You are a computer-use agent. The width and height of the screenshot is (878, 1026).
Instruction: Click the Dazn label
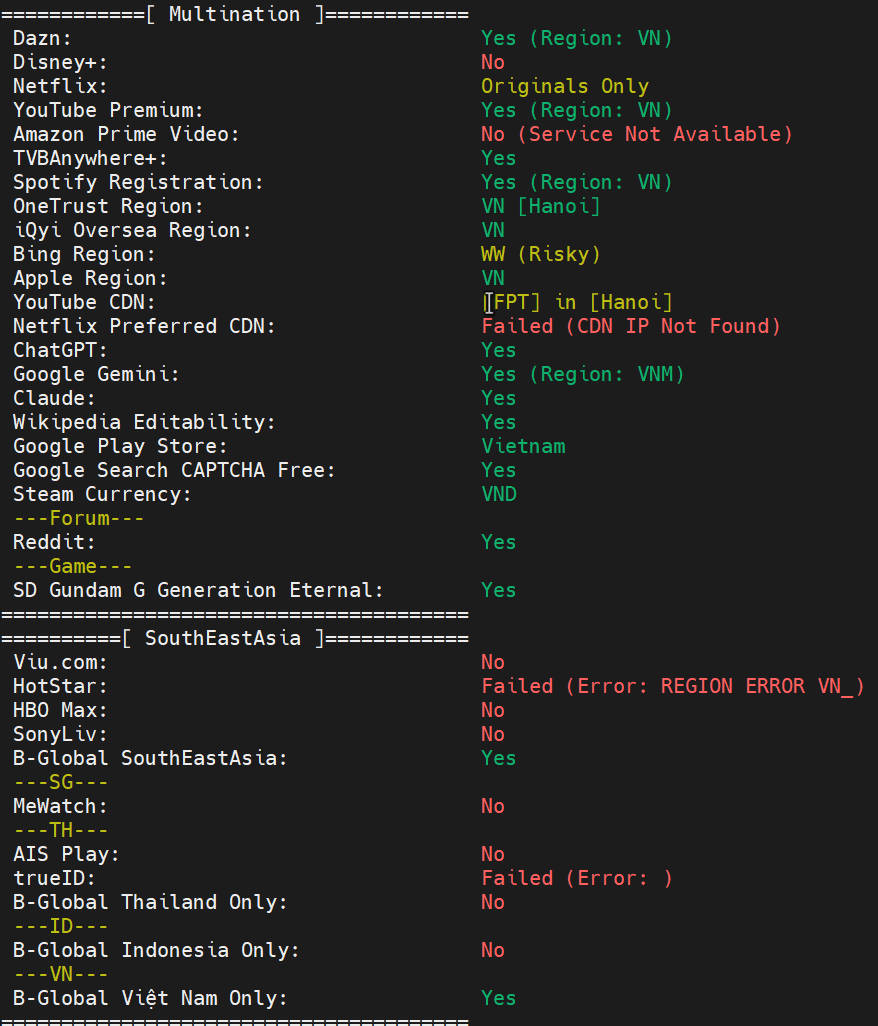[x=42, y=38]
